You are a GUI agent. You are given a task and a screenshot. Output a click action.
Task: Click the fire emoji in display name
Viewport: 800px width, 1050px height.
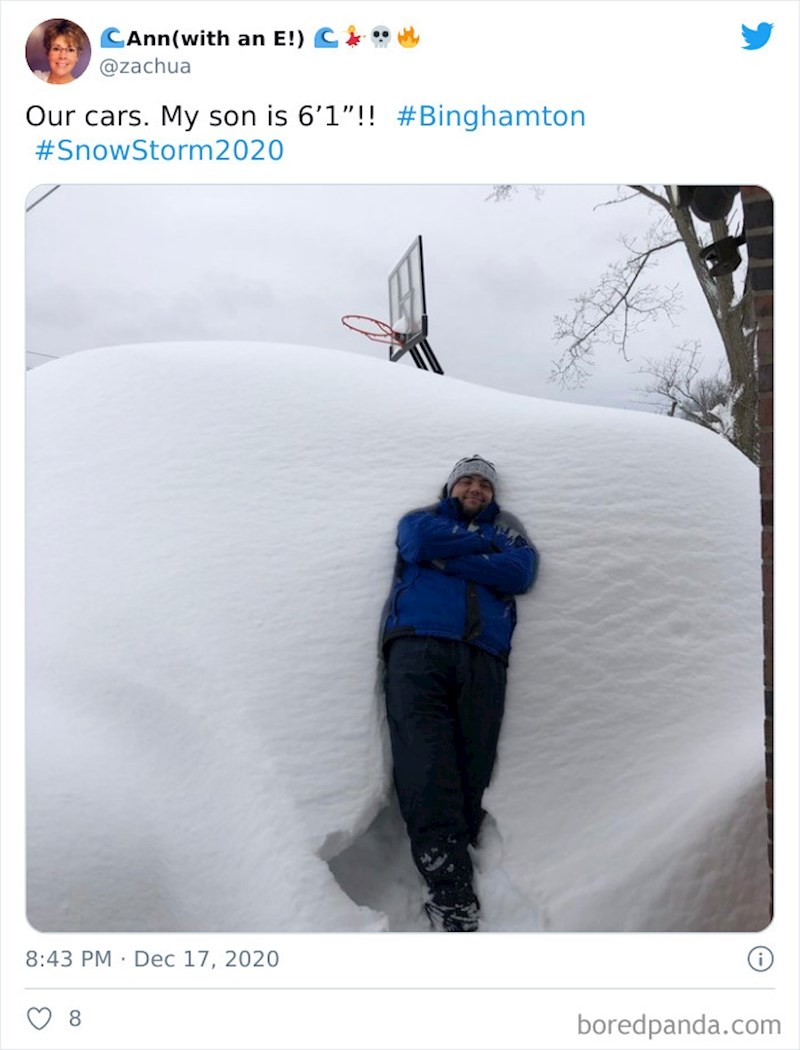coord(408,37)
